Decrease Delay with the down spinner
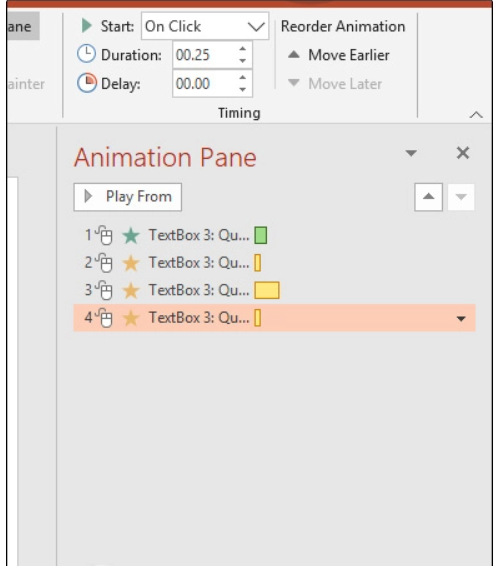Image resolution: width=497 pixels, height=566 pixels. 243,89
